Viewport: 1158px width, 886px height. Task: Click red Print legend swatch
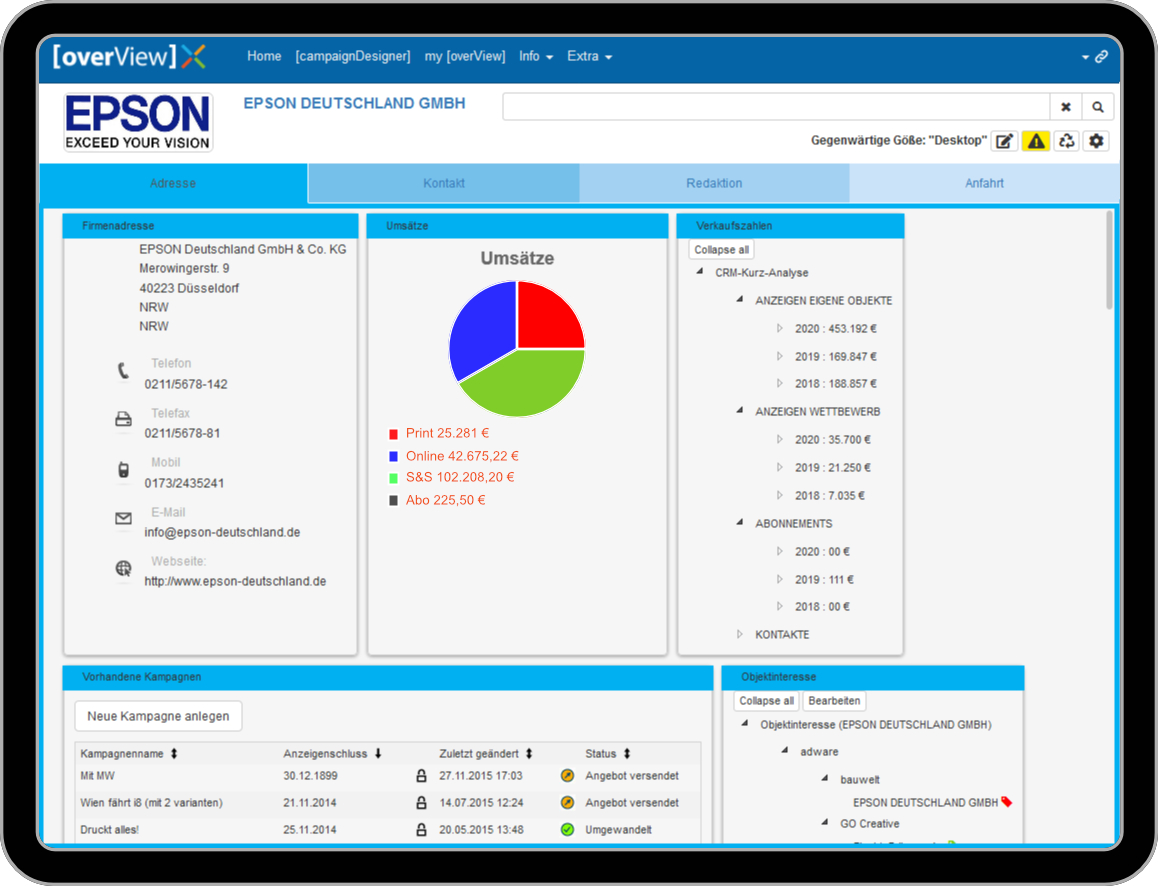point(394,434)
